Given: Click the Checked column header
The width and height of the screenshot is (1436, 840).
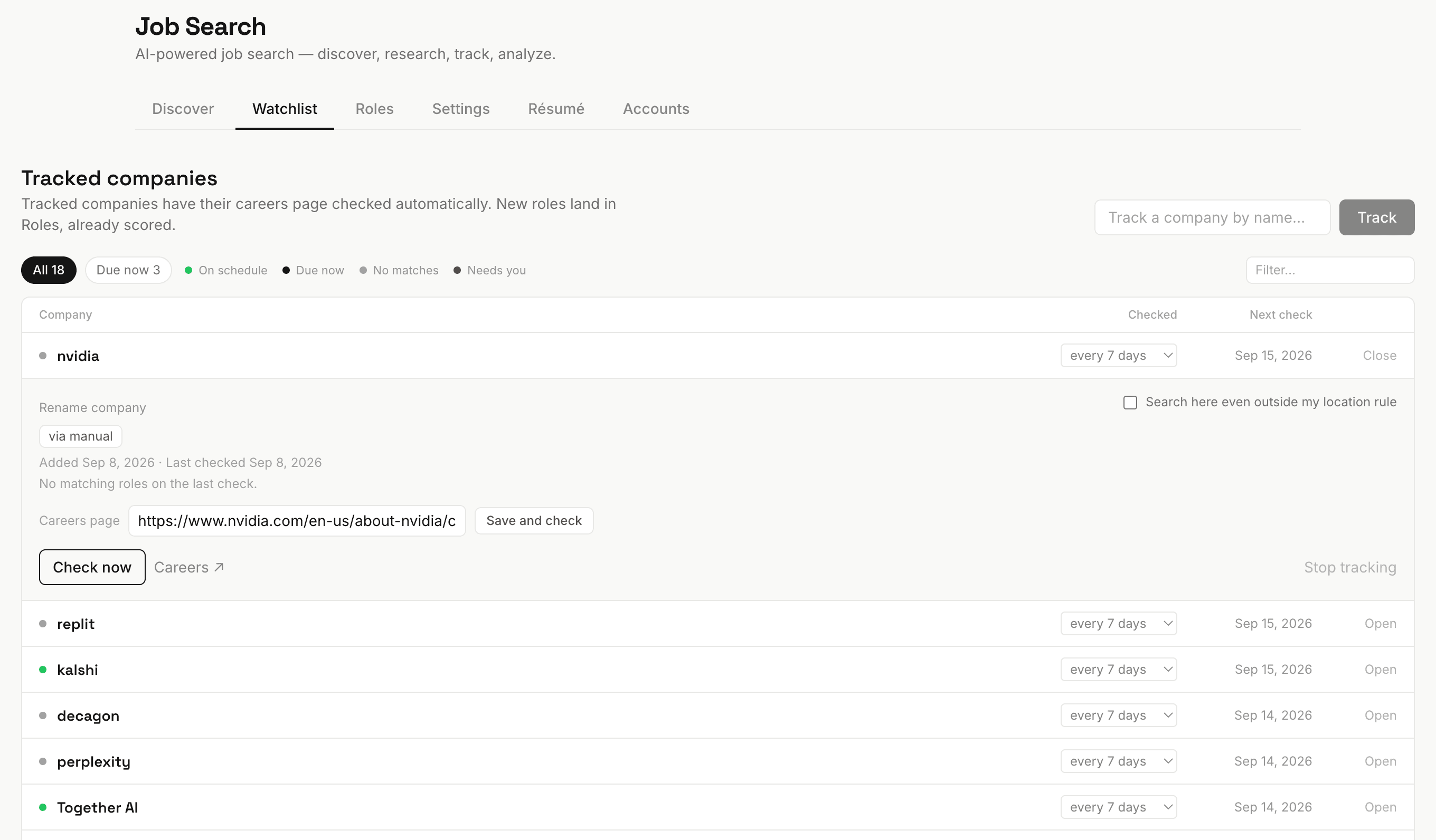Looking at the screenshot, I should pos(1151,315).
